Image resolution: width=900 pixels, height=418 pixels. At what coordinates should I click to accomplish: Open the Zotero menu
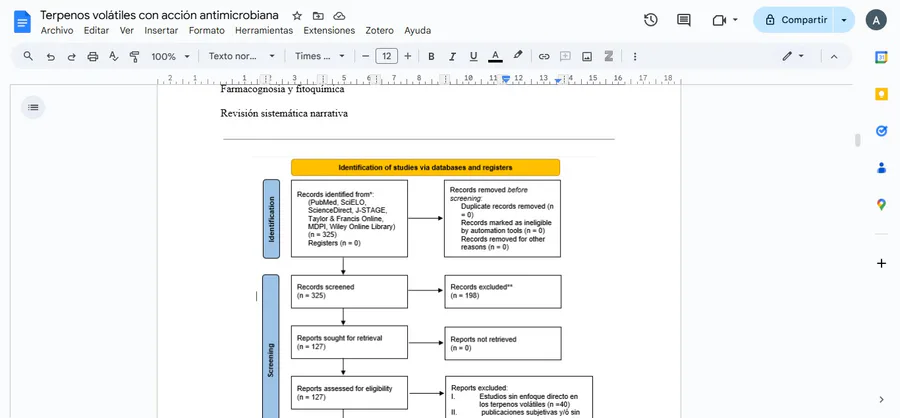click(380, 31)
